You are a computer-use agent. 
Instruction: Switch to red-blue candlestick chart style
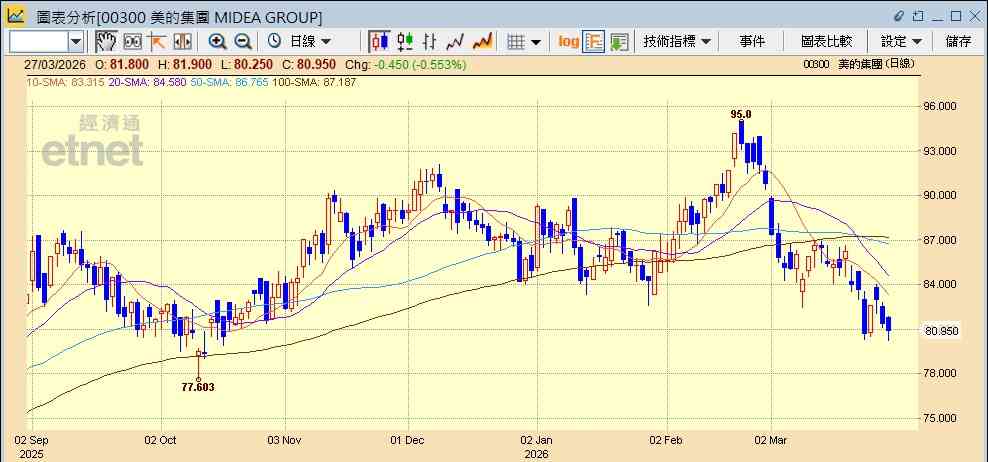pyautogui.click(x=379, y=42)
